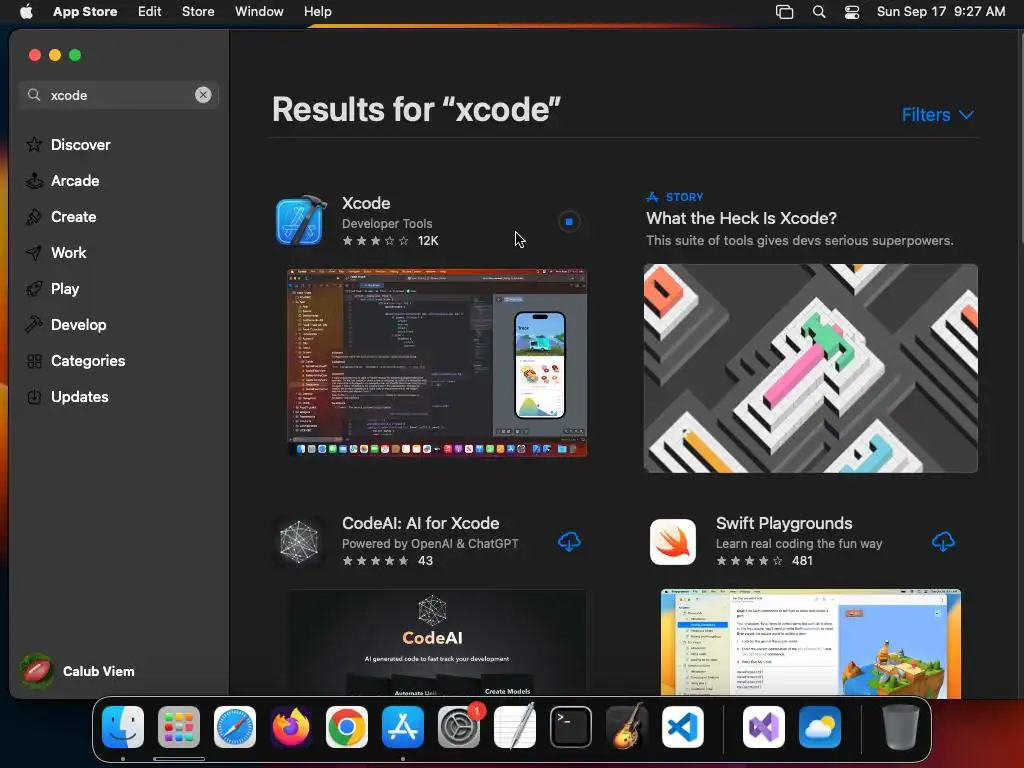1024x768 pixels.
Task: Open the Xcode app title link
Action: [x=366, y=203]
